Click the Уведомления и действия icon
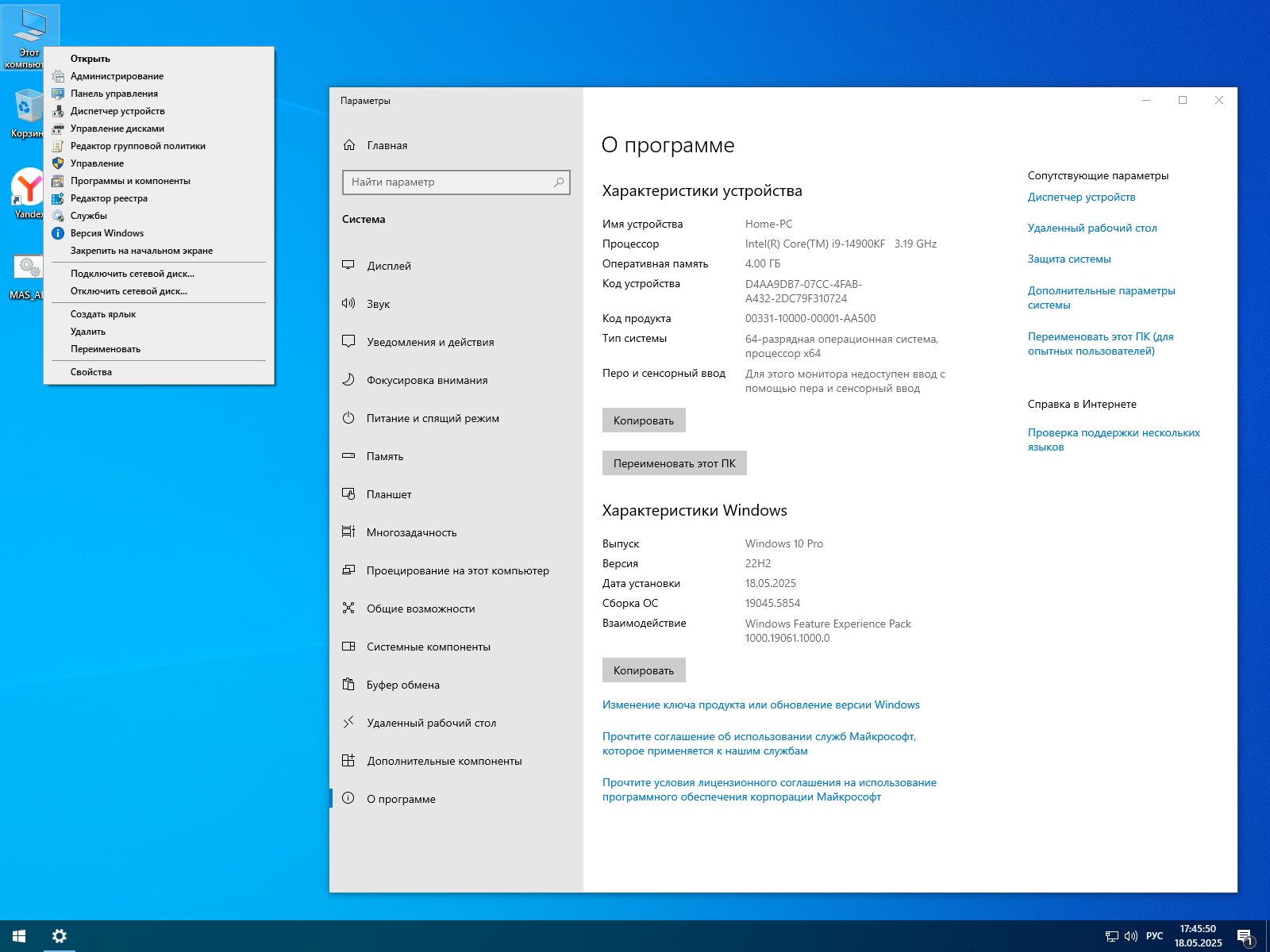Viewport: 1270px width, 952px height. tap(348, 342)
